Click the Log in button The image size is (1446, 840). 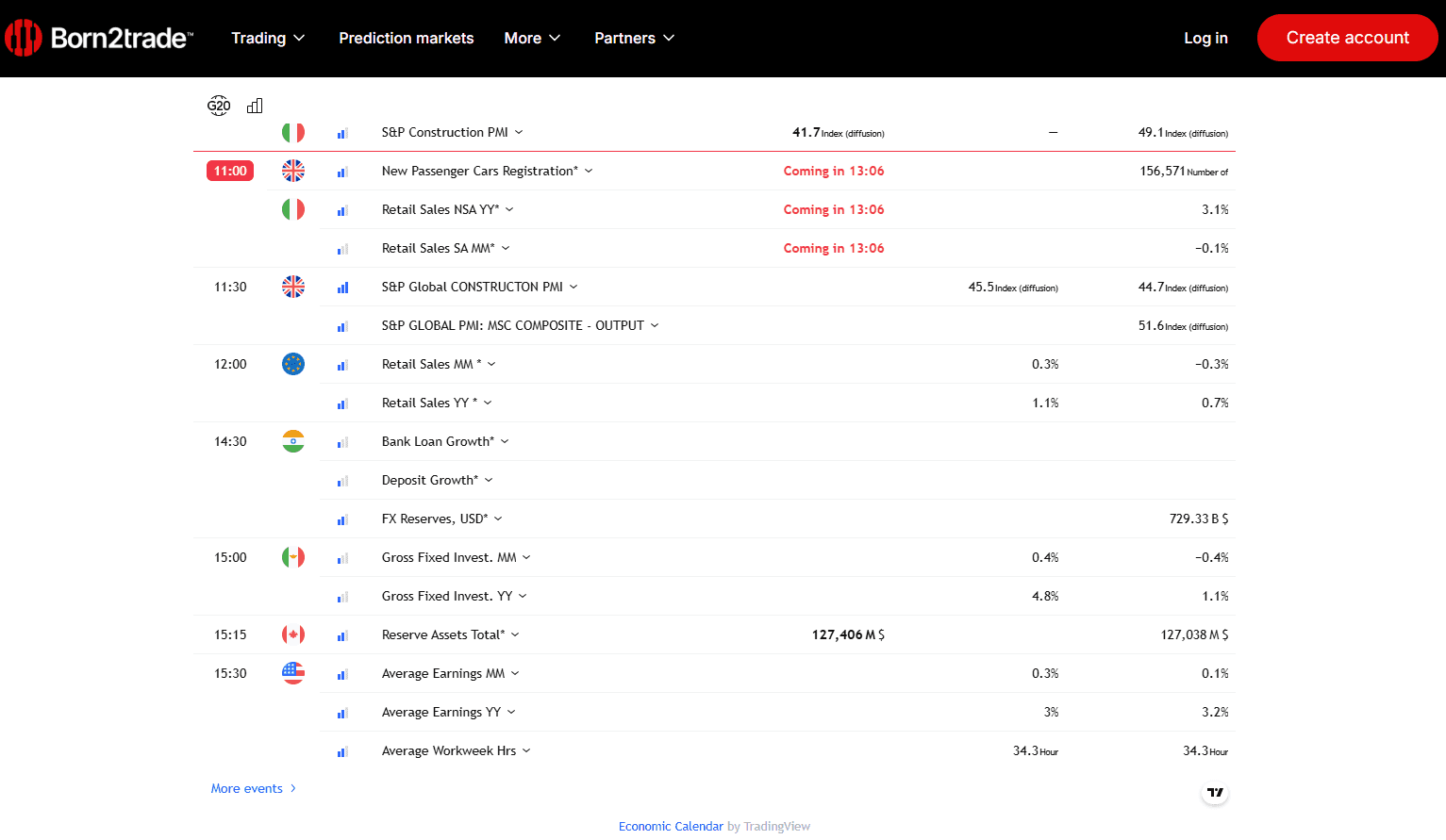tap(1205, 38)
